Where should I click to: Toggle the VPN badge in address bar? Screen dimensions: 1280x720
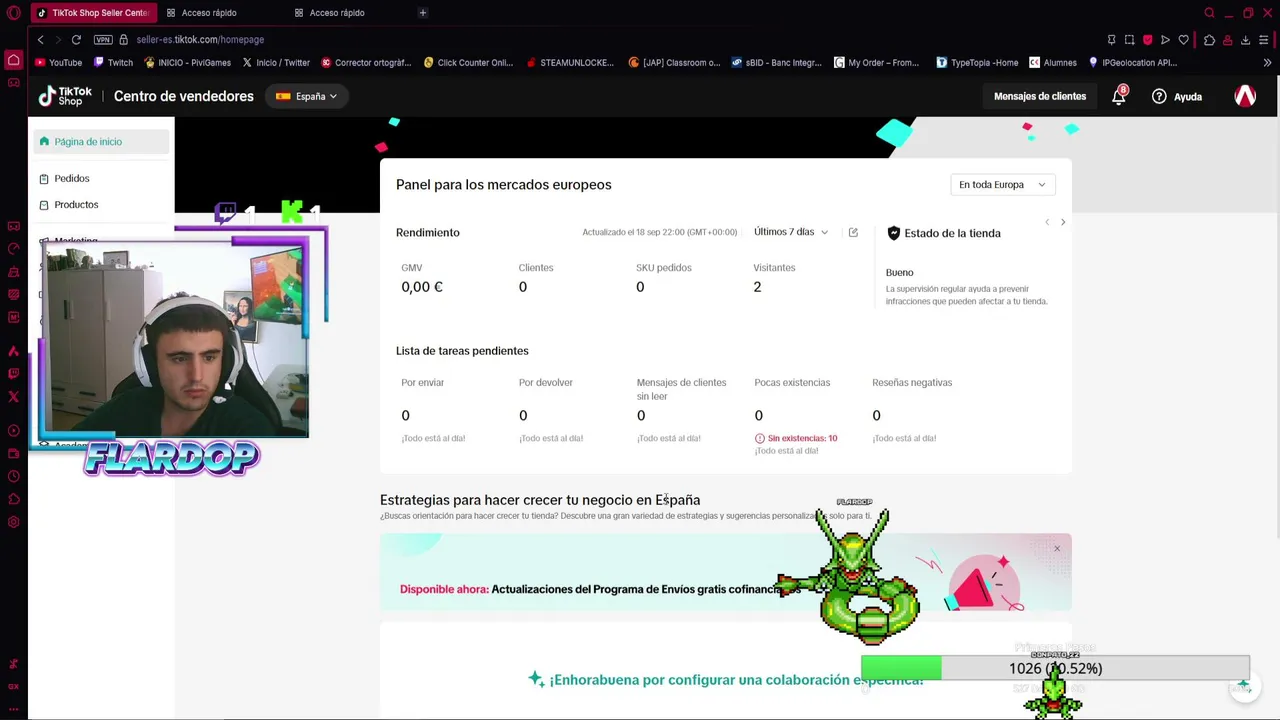pyautogui.click(x=103, y=39)
